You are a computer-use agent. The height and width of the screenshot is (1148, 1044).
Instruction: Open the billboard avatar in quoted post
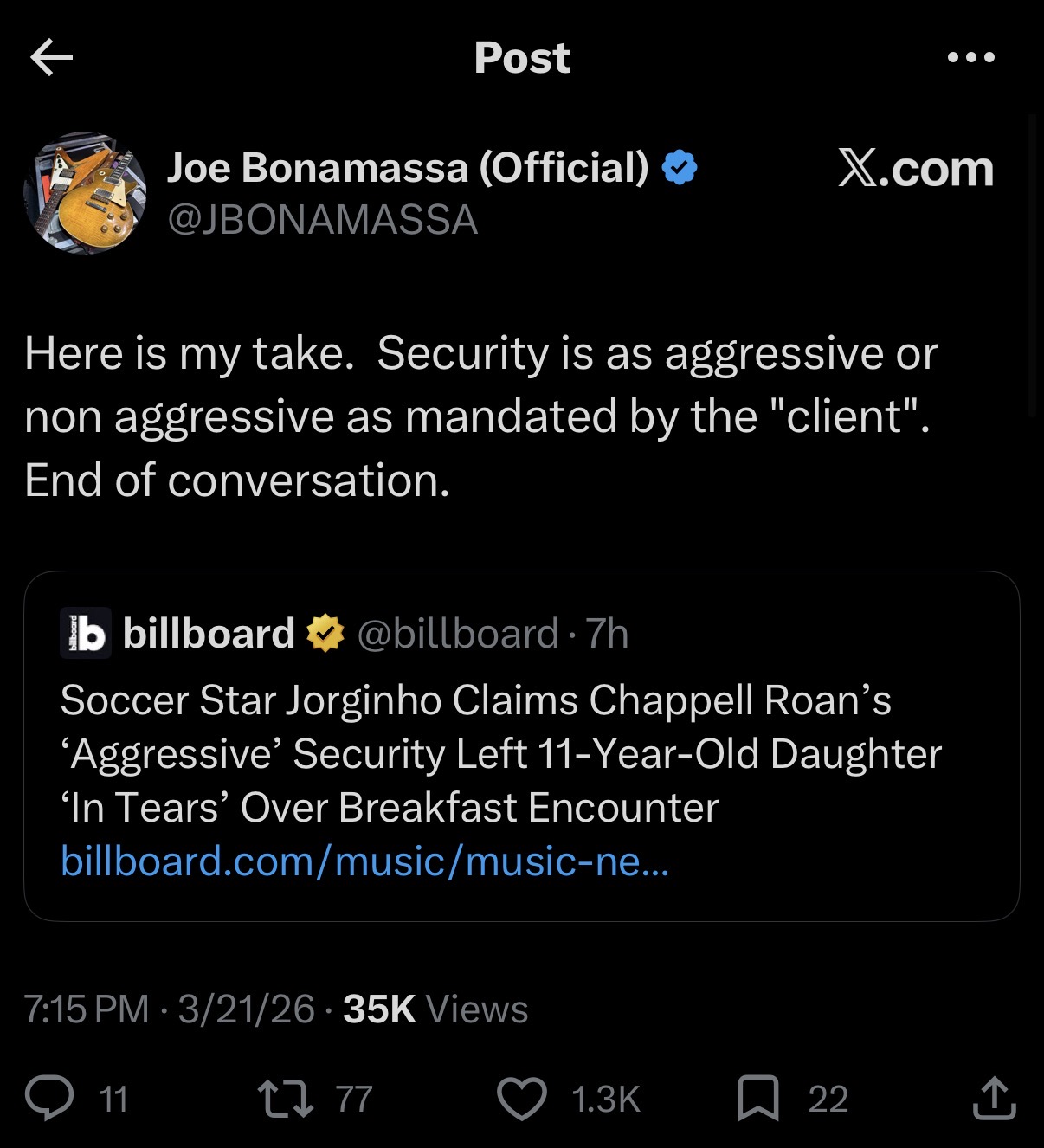85,633
